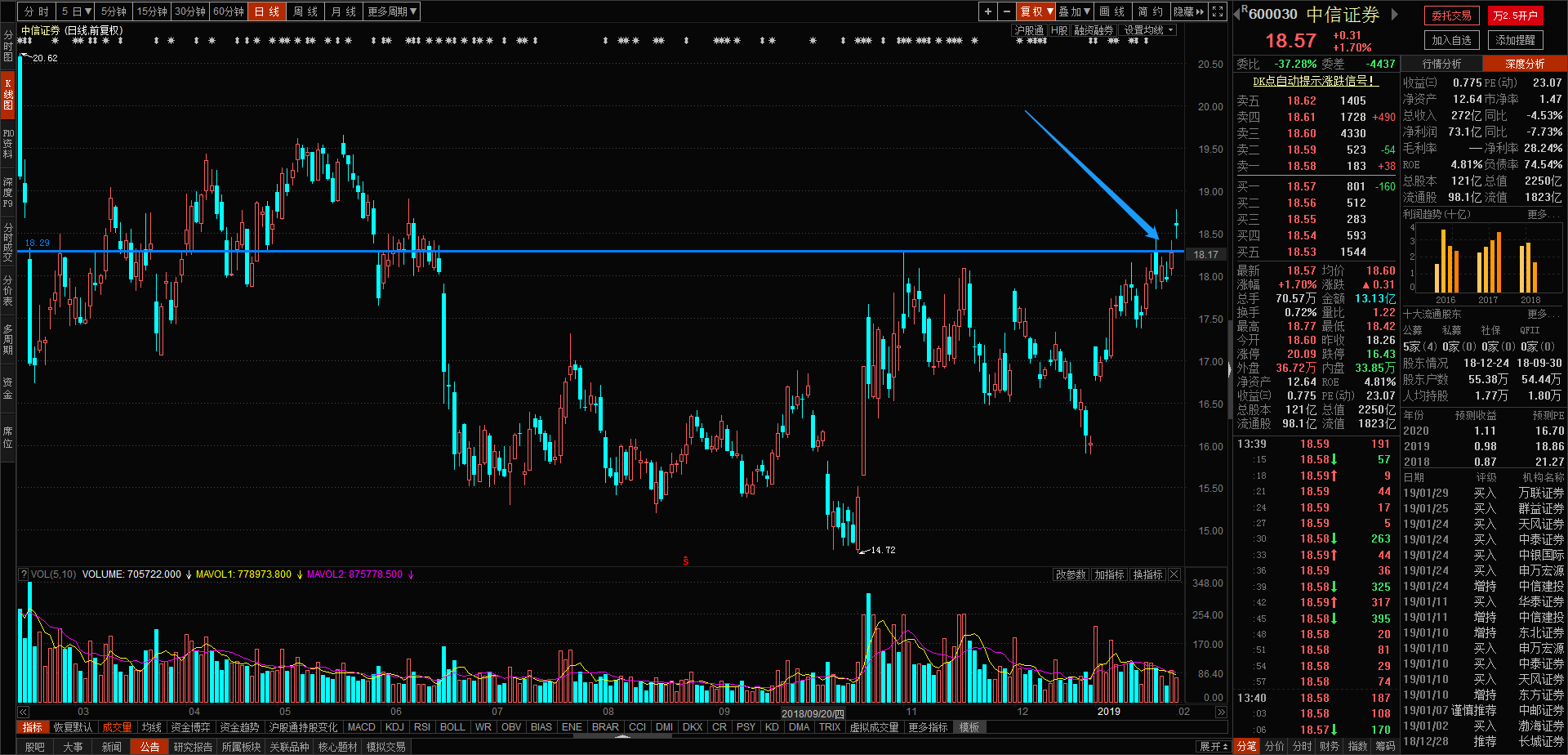Open 复权 dropdown
1568x755 pixels.
click(x=1036, y=11)
